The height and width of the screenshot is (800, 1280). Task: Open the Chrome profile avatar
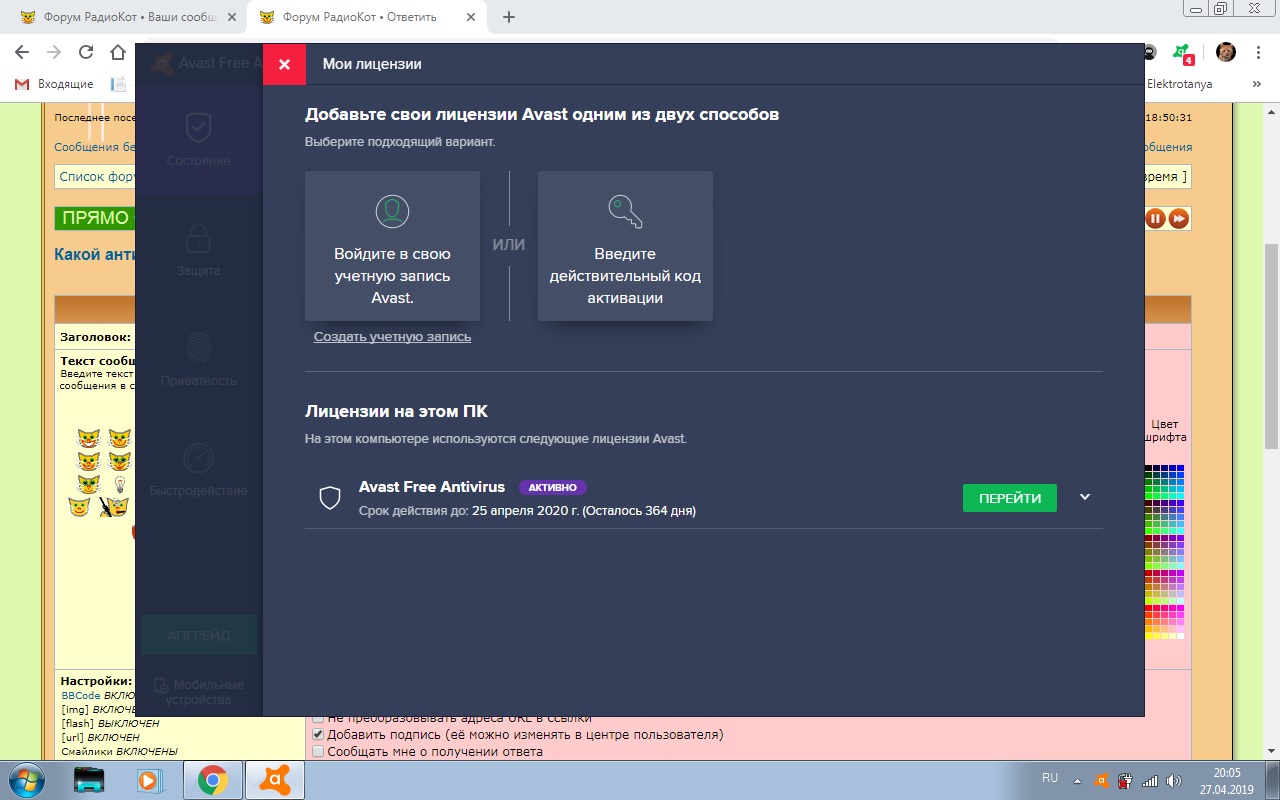[x=1225, y=52]
